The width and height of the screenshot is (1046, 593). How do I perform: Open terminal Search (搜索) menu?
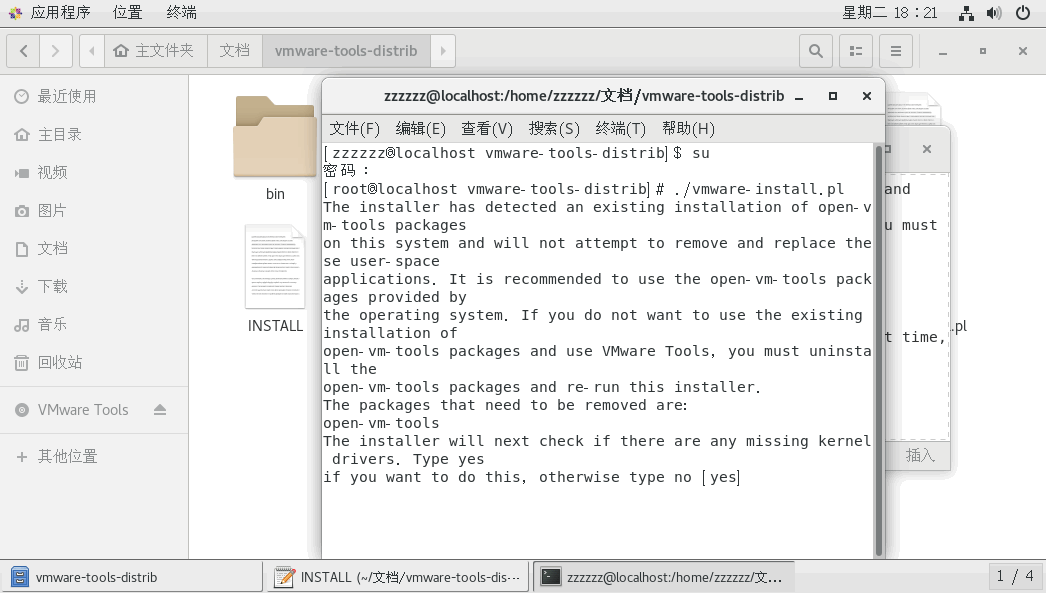tap(554, 129)
